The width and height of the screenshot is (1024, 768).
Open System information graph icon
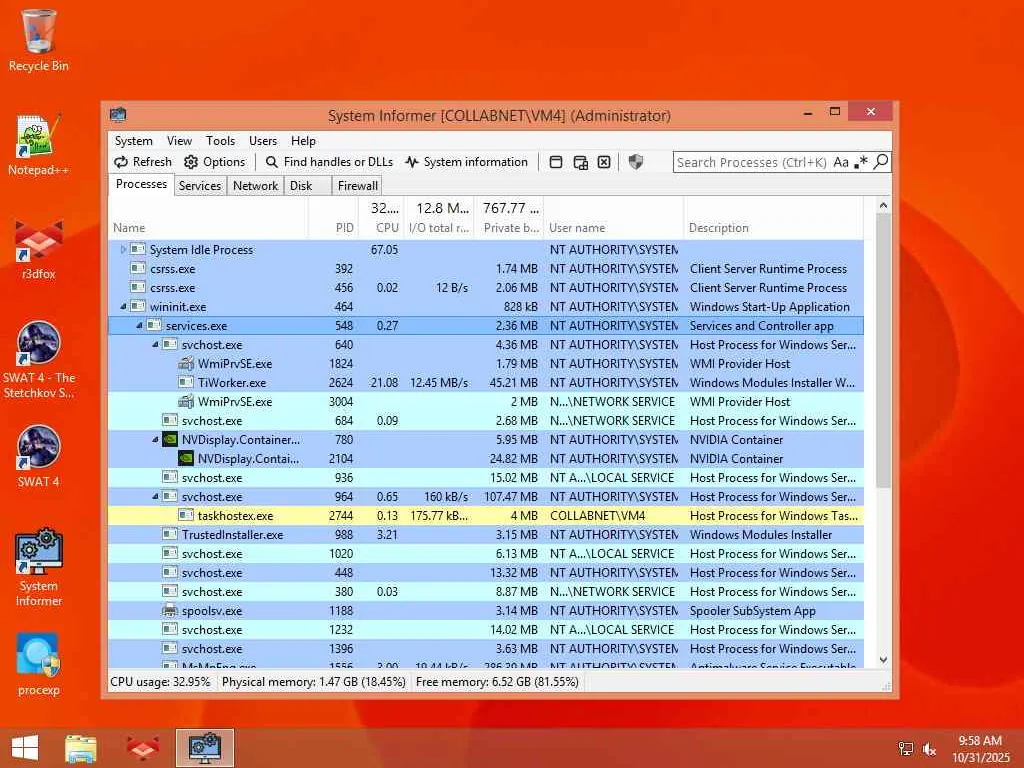(411, 162)
